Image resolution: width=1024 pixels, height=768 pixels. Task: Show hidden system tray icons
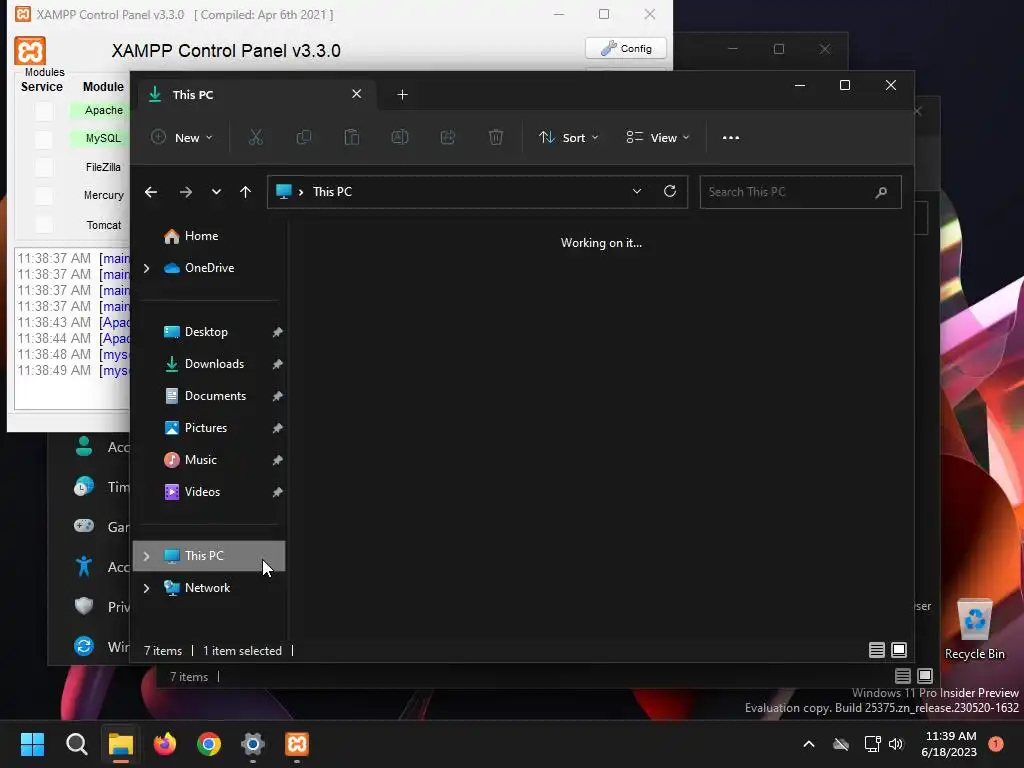click(808, 744)
